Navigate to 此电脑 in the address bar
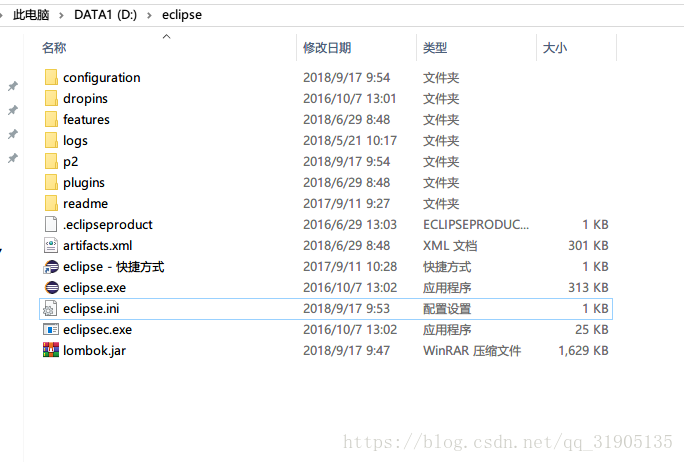The width and height of the screenshot is (684, 462). (x=31, y=15)
